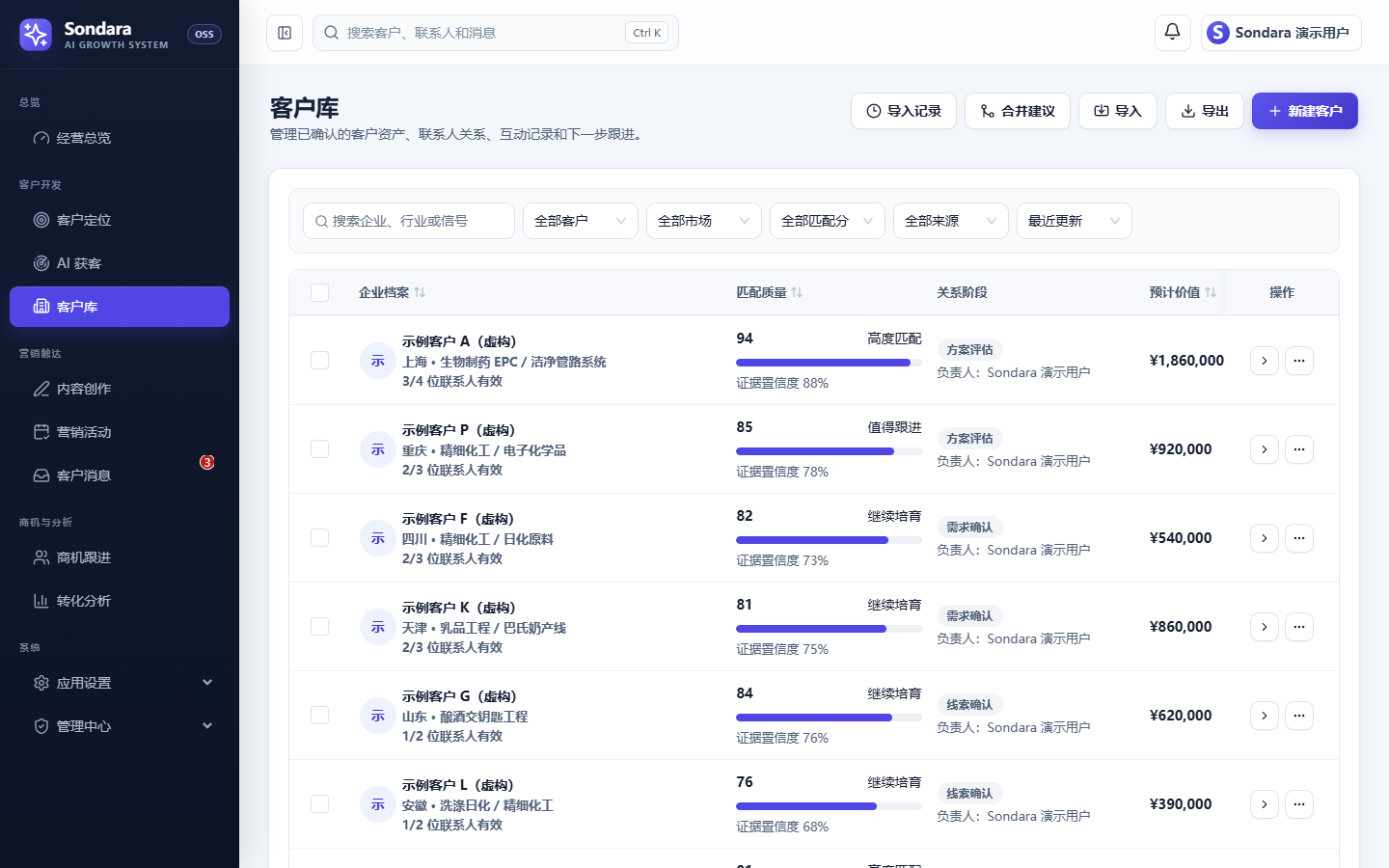Sort by 预计价值 column sort icon
Image resolution: width=1389 pixels, height=868 pixels.
click(x=1211, y=292)
